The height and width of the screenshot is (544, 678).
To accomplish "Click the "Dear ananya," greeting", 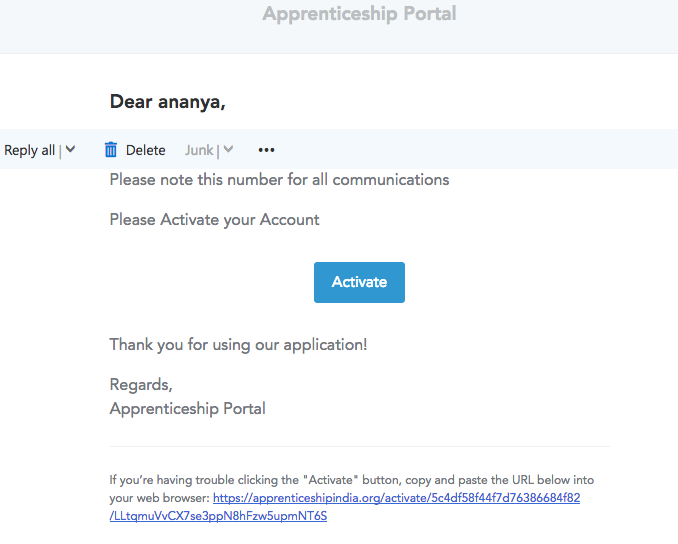I will click(167, 101).
